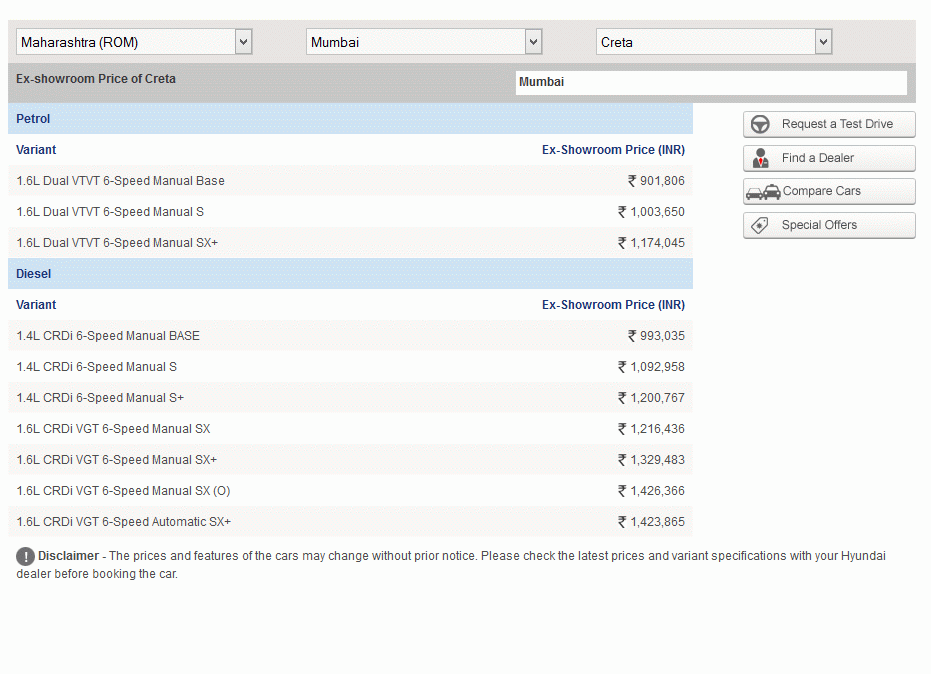Select the Petrol section header
The height and width of the screenshot is (674, 931).
350,119
